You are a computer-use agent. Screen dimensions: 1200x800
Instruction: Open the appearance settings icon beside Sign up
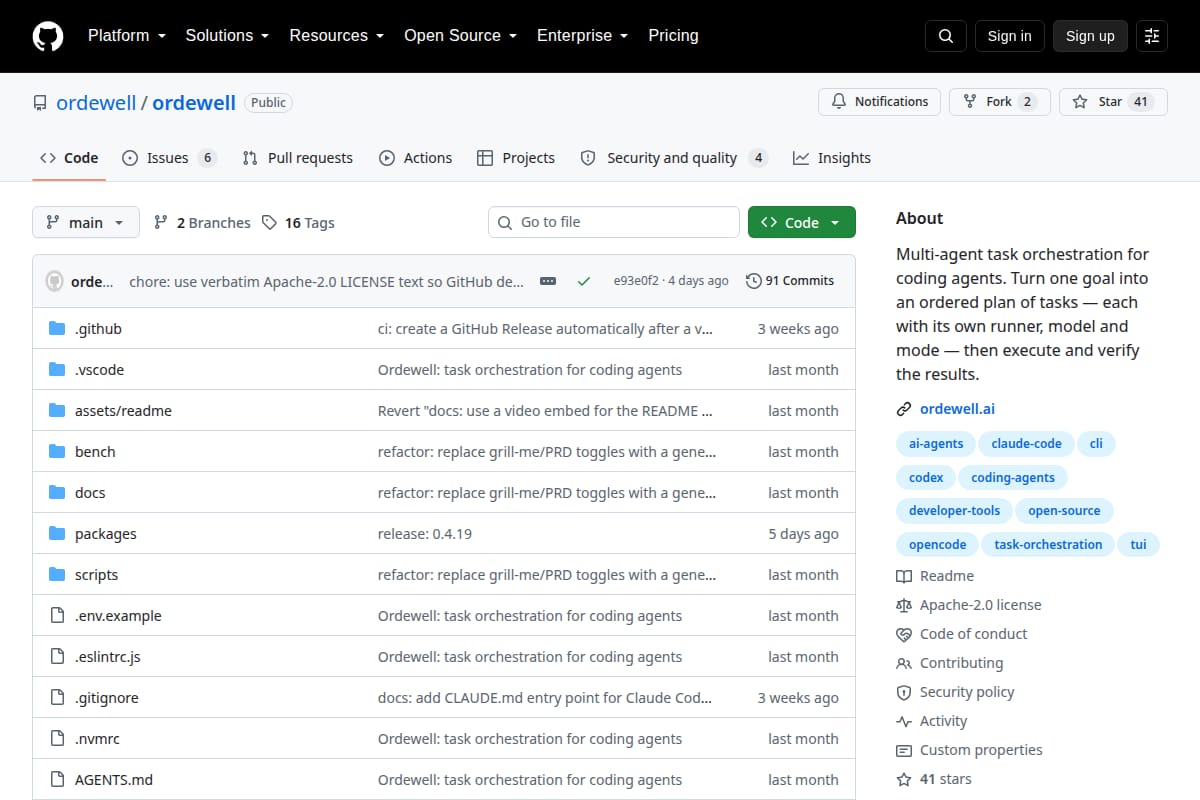coord(1152,36)
